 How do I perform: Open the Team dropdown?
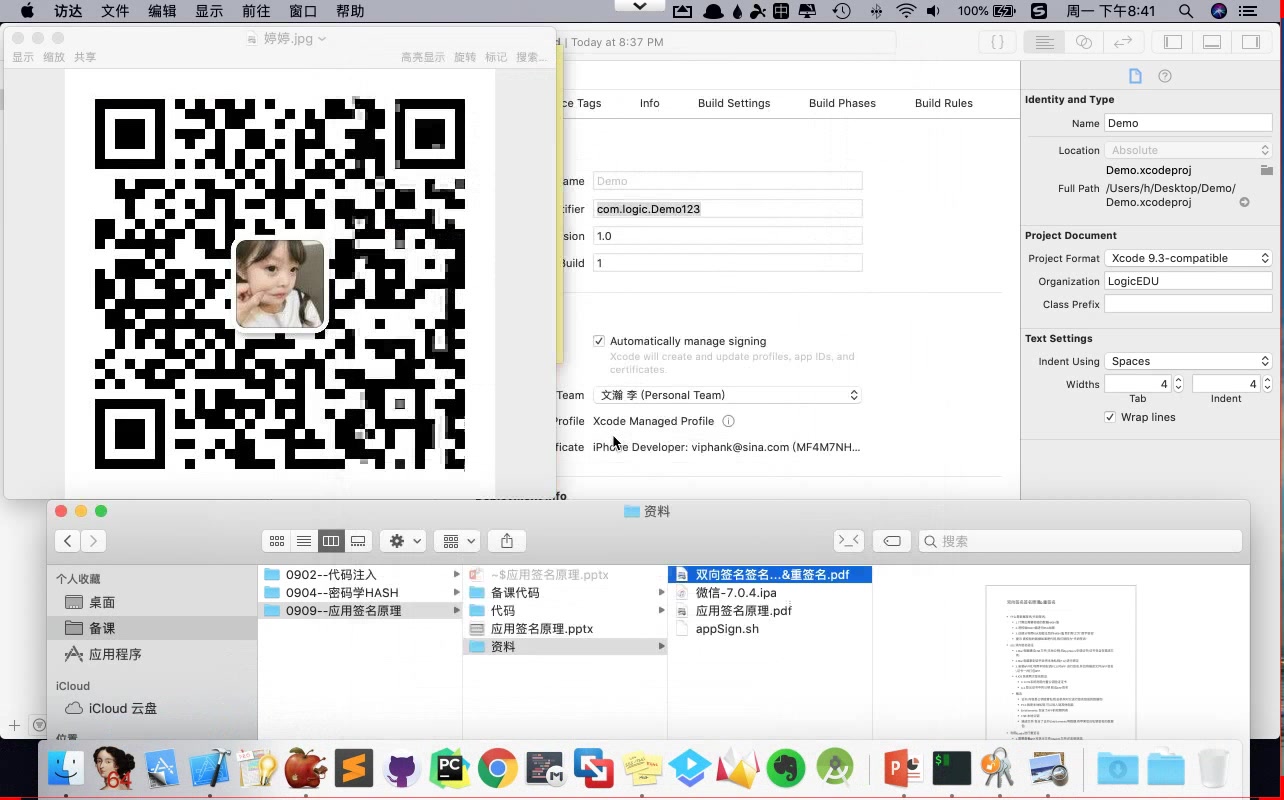(x=727, y=395)
